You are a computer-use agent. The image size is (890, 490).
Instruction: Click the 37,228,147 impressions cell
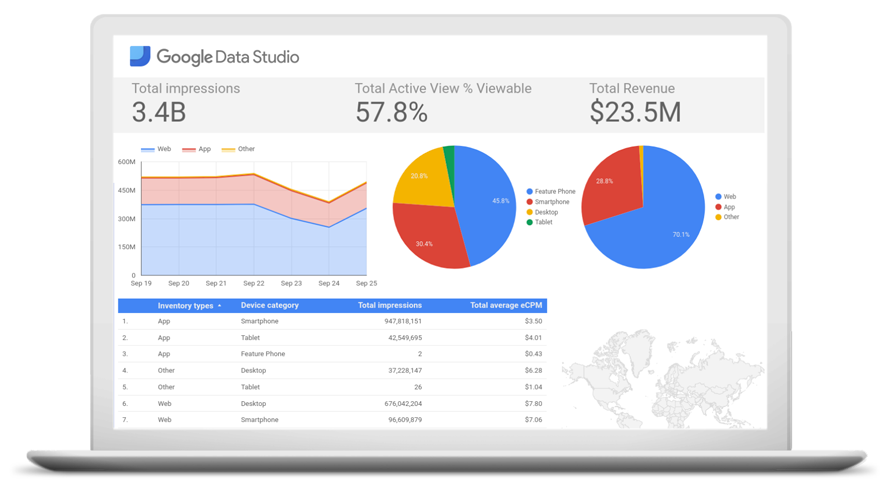pos(405,370)
